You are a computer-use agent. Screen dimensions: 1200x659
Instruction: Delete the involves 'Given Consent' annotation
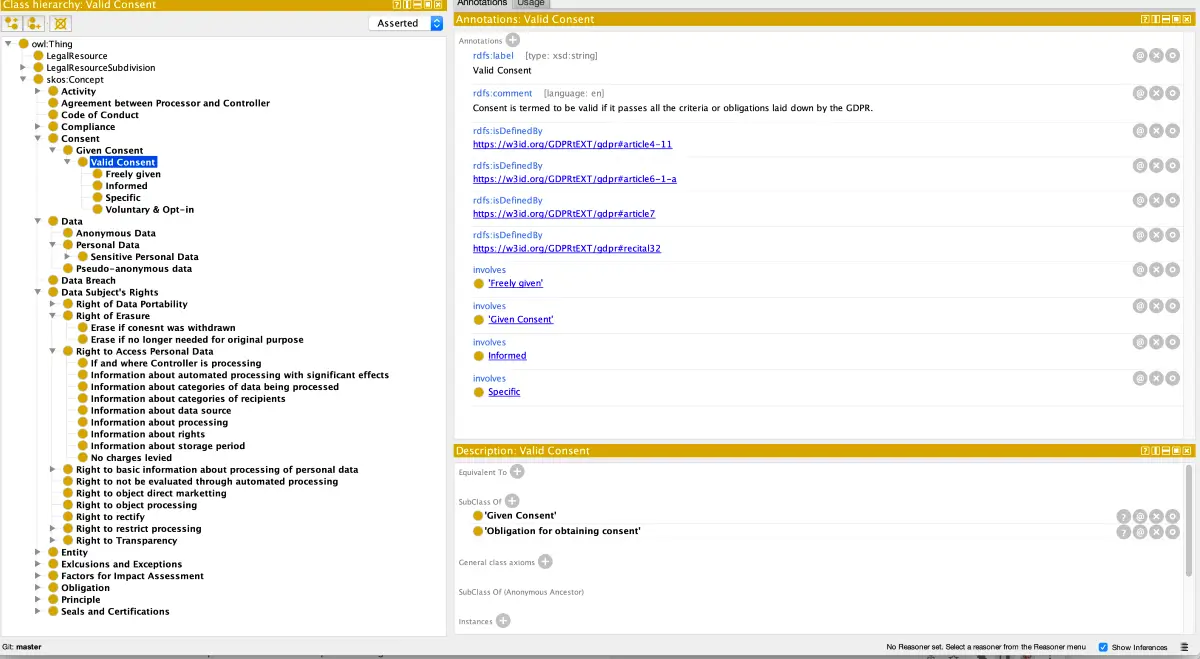click(x=1156, y=306)
